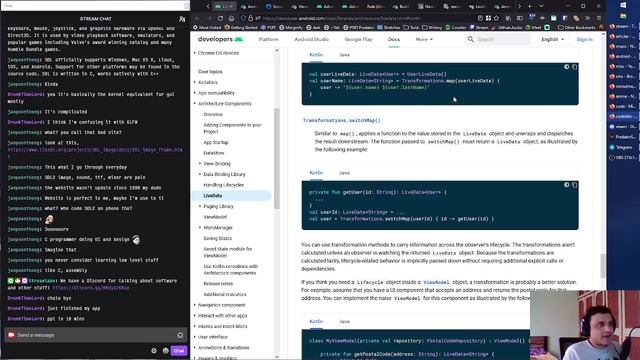Open the channel points icon beside the Chat button
Viewport: 640px width, 360px height.
(x=165, y=351)
